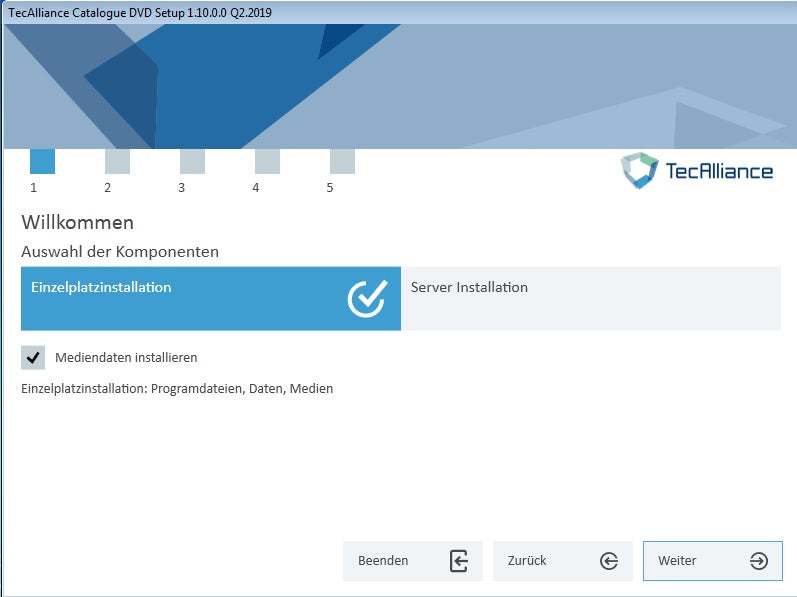Select the highlighted step 1 indicator square
Image resolution: width=797 pixels, height=597 pixels.
pyautogui.click(x=42, y=161)
